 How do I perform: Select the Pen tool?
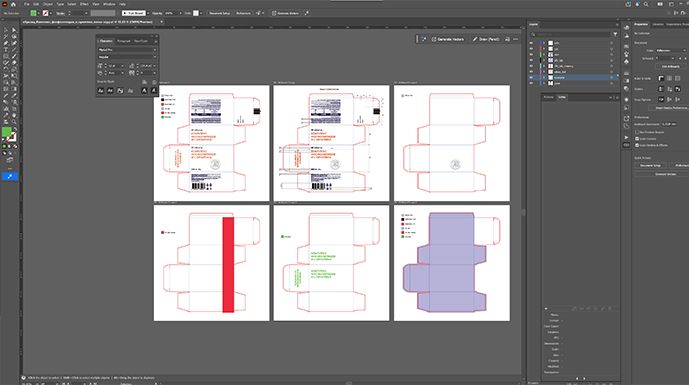pos(6,43)
